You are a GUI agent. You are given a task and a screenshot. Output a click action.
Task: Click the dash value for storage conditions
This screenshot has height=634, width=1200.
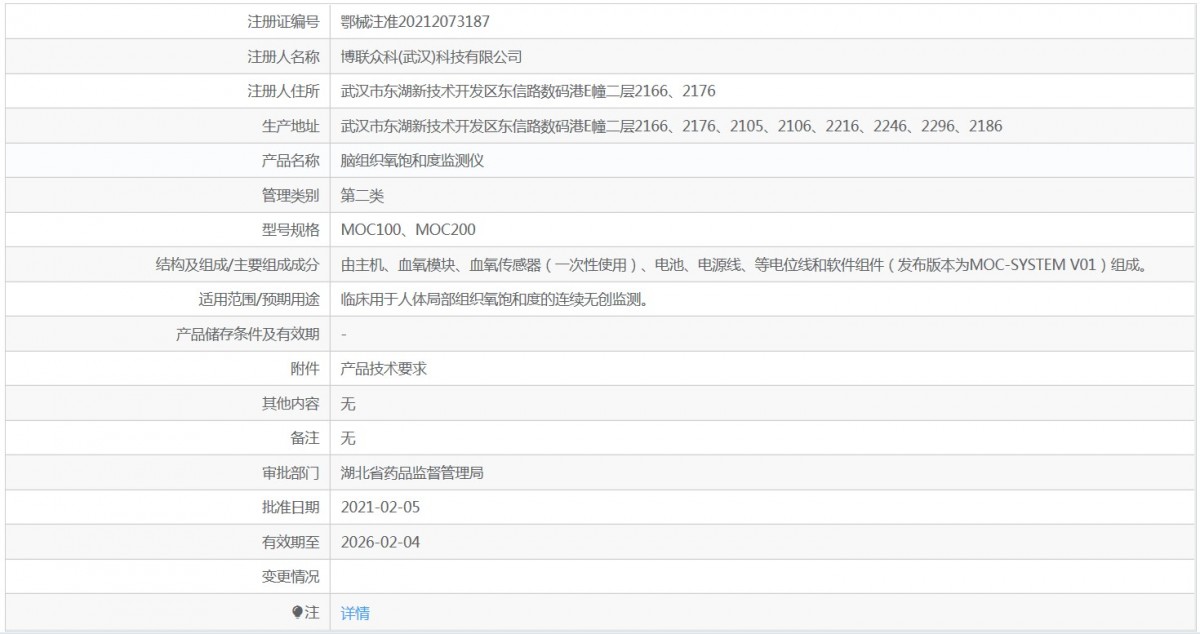pos(344,334)
